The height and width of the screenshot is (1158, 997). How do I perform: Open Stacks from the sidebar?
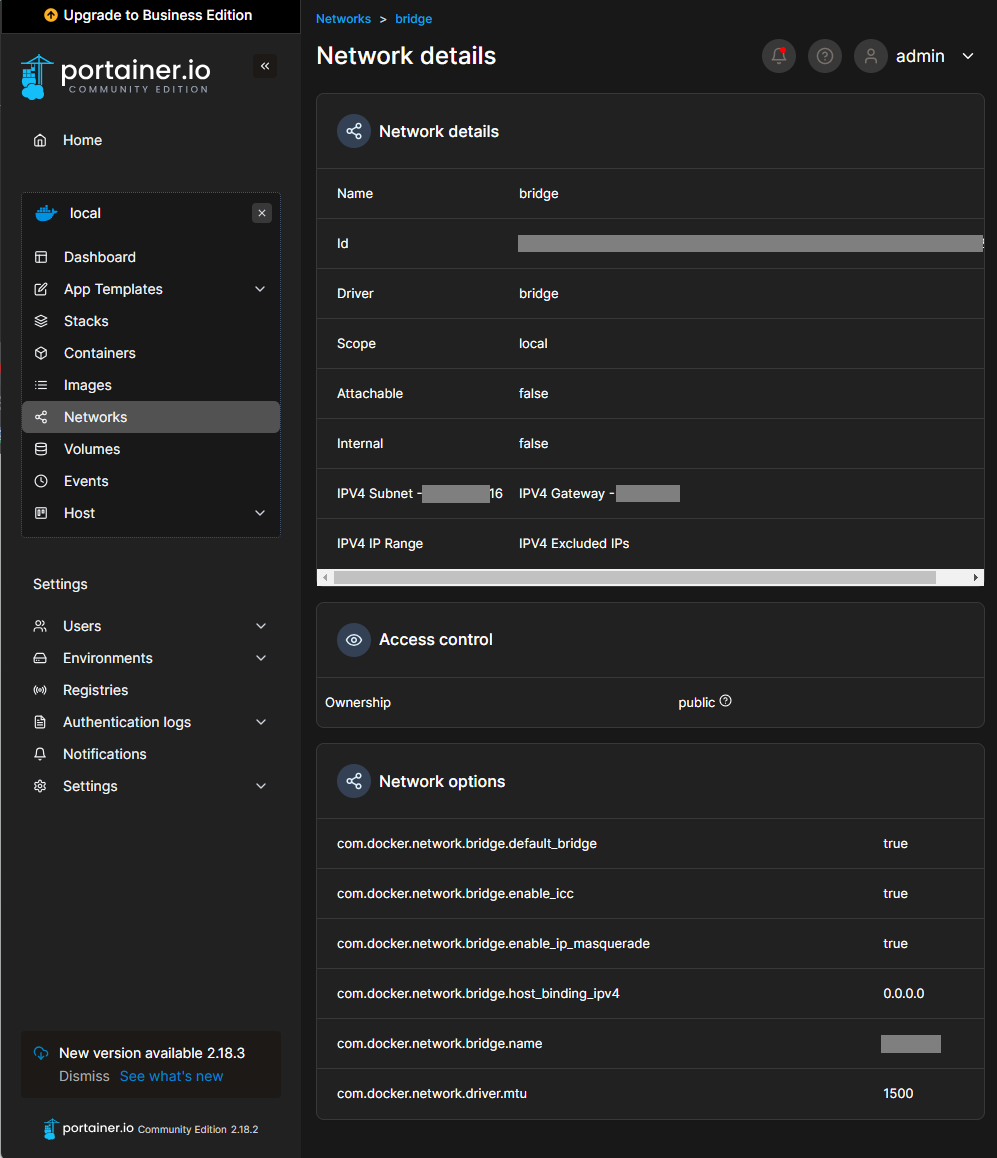151,321
